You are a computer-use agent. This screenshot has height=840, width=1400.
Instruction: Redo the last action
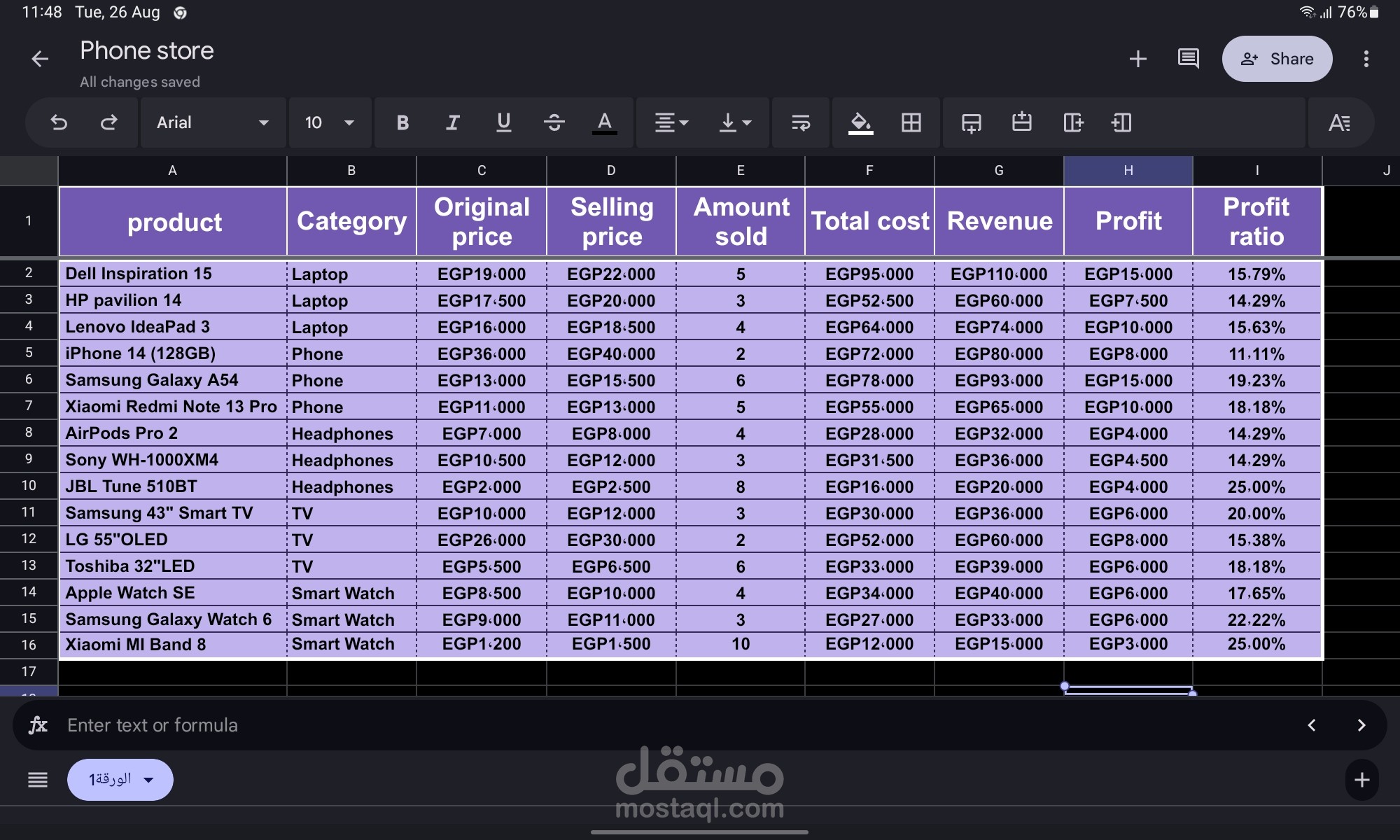109,123
